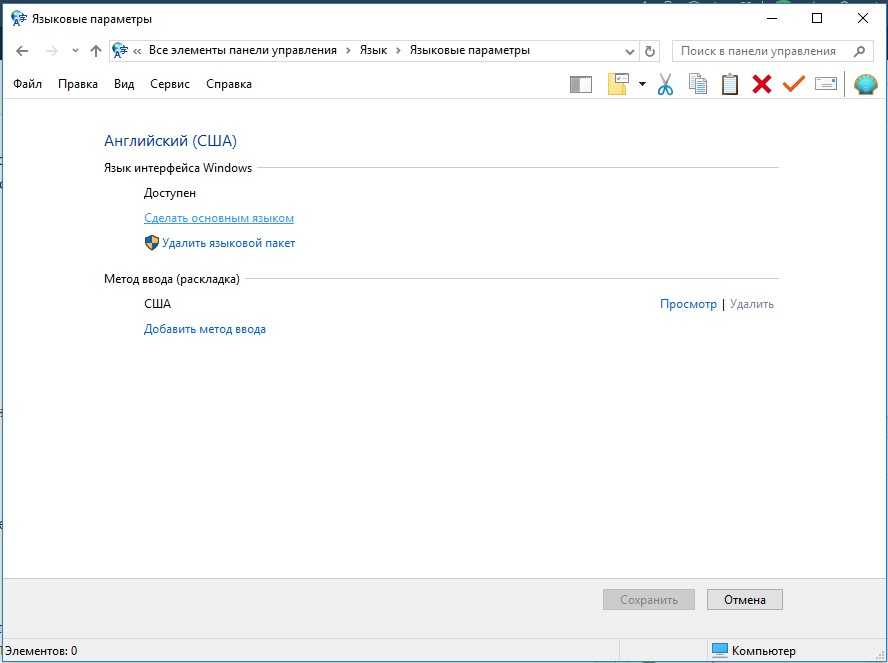Click Добавить метод ввода link
The width and height of the screenshot is (888, 663).
(x=205, y=329)
